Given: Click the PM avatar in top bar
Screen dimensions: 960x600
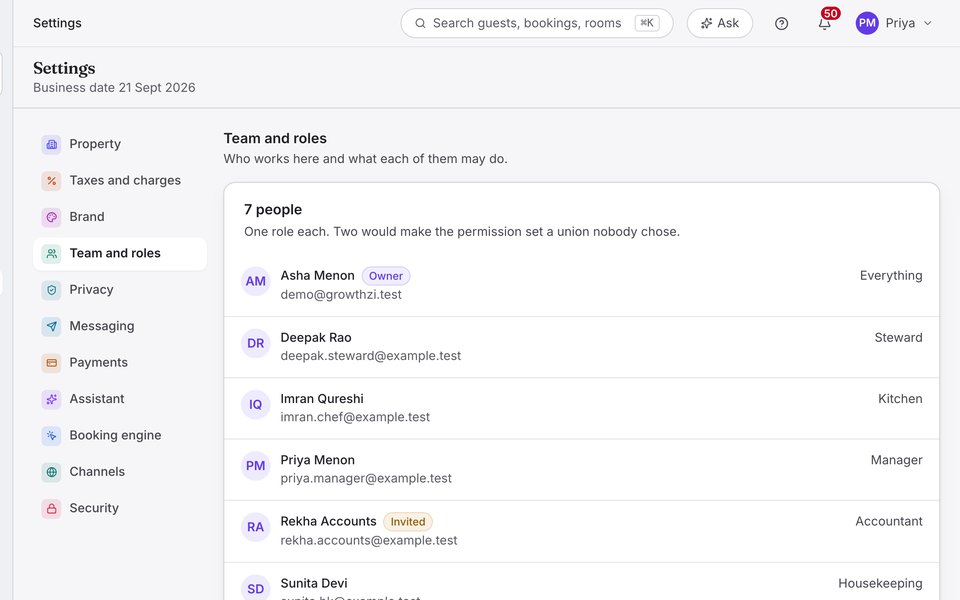Looking at the screenshot, I should 867,23.
